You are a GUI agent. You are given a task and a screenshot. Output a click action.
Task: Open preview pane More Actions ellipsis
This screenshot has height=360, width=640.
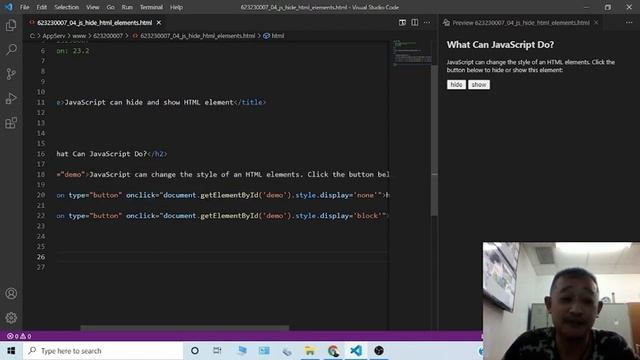coord(629,22)
